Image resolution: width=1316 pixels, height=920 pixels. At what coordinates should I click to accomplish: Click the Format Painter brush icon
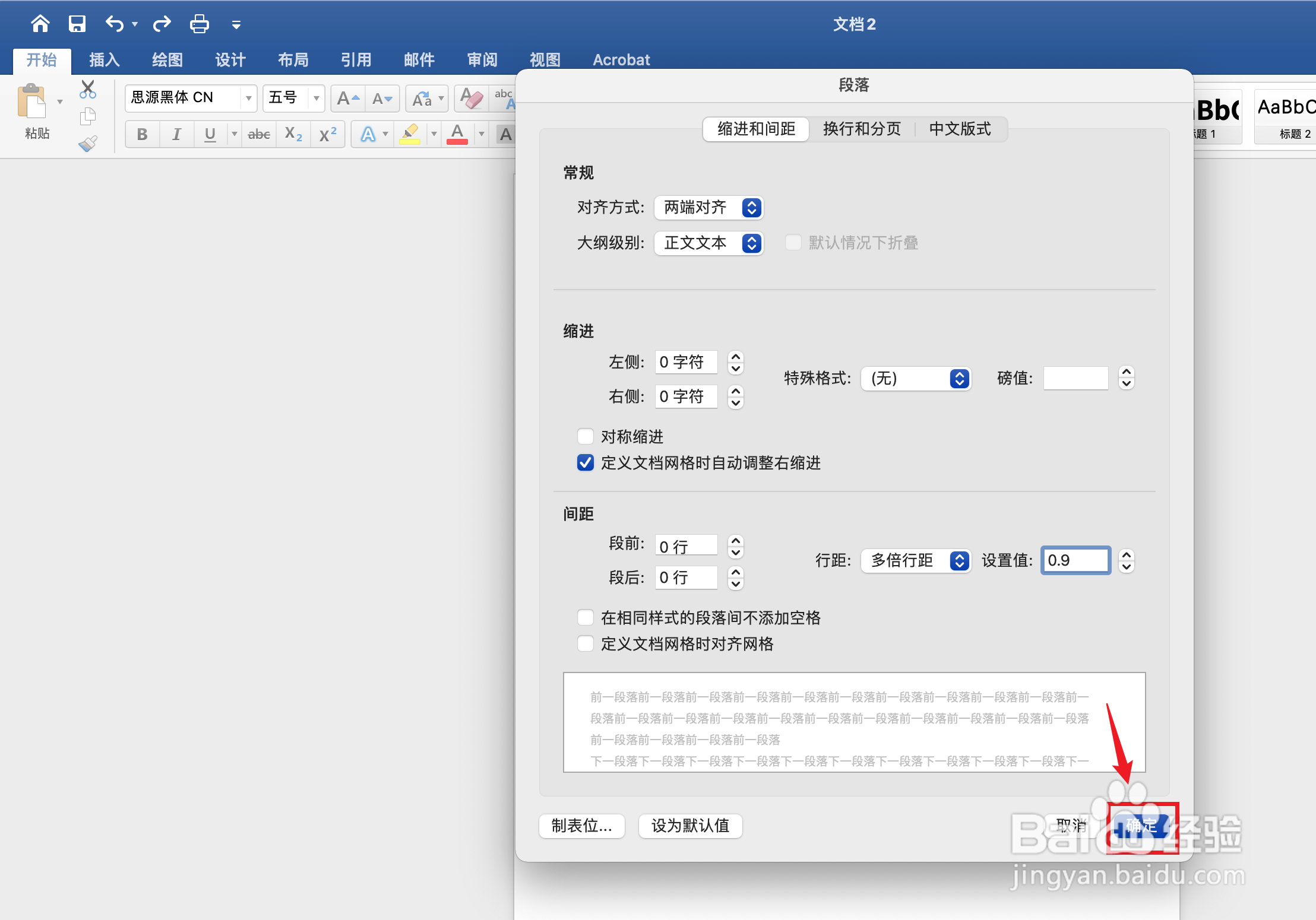point(88,144)
